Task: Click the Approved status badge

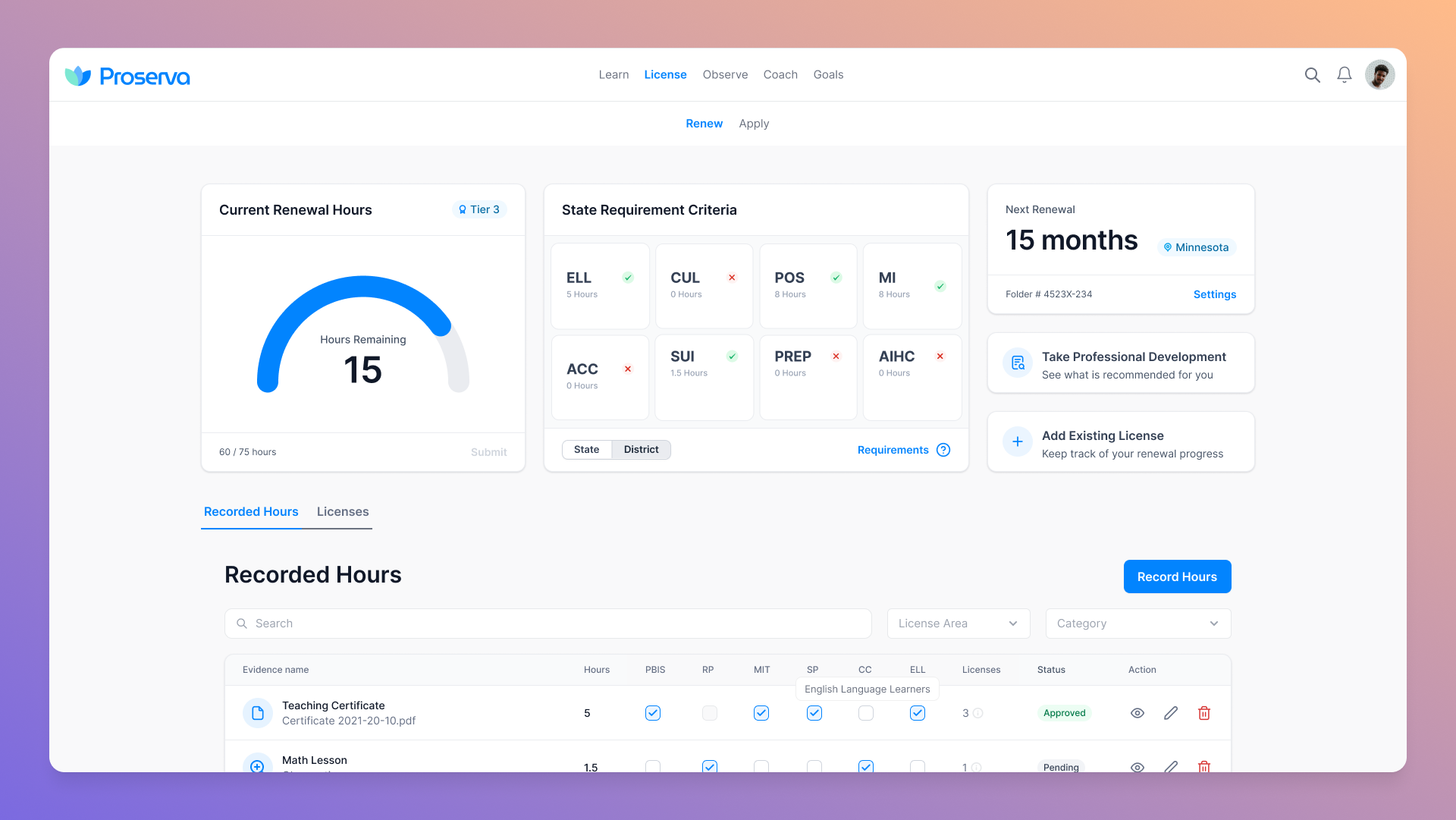Action: point(1064,713)
